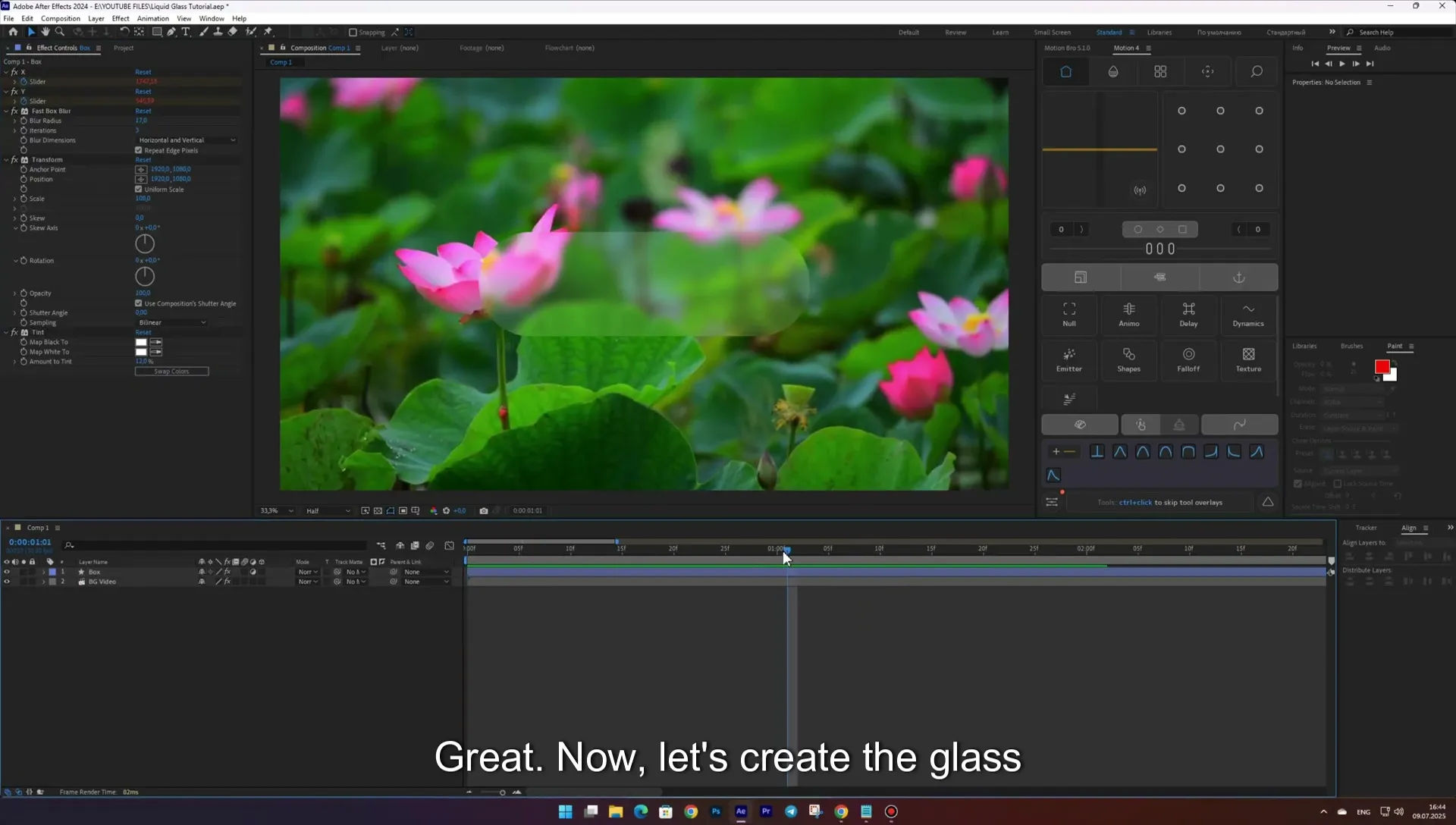The height and width of the screenshot is (825, 1456).
Task: Take snapshot with camera icon
Action: pyautogui.click(x=484, y=510)
